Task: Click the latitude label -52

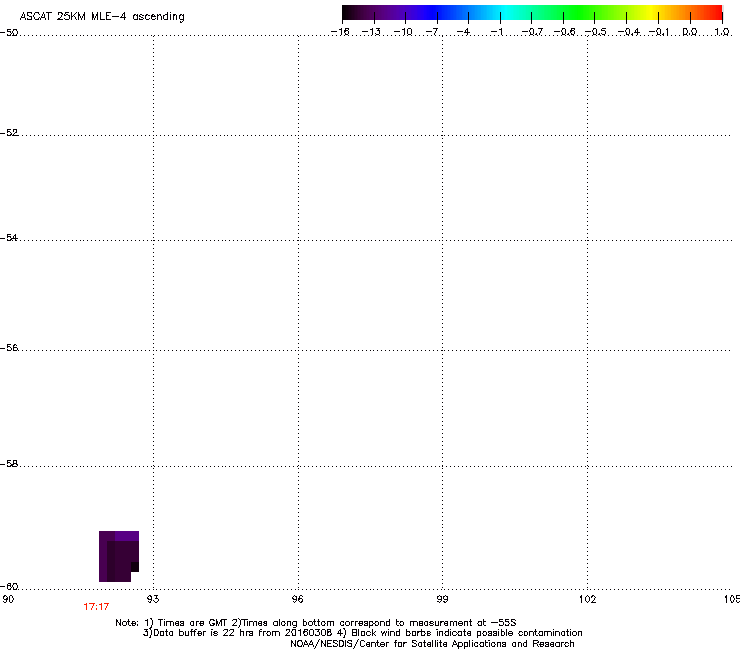Action: tap(9, 133)
